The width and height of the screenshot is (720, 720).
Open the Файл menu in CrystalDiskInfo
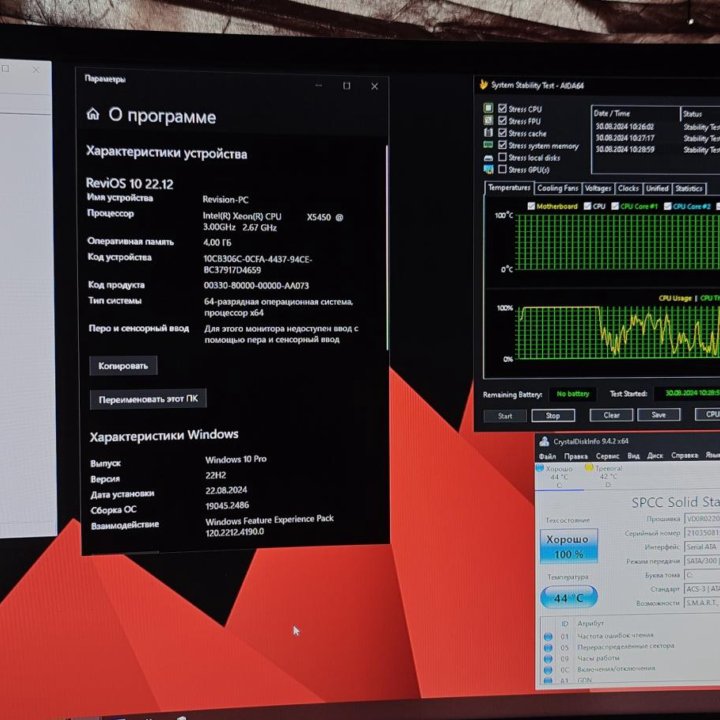548,456
